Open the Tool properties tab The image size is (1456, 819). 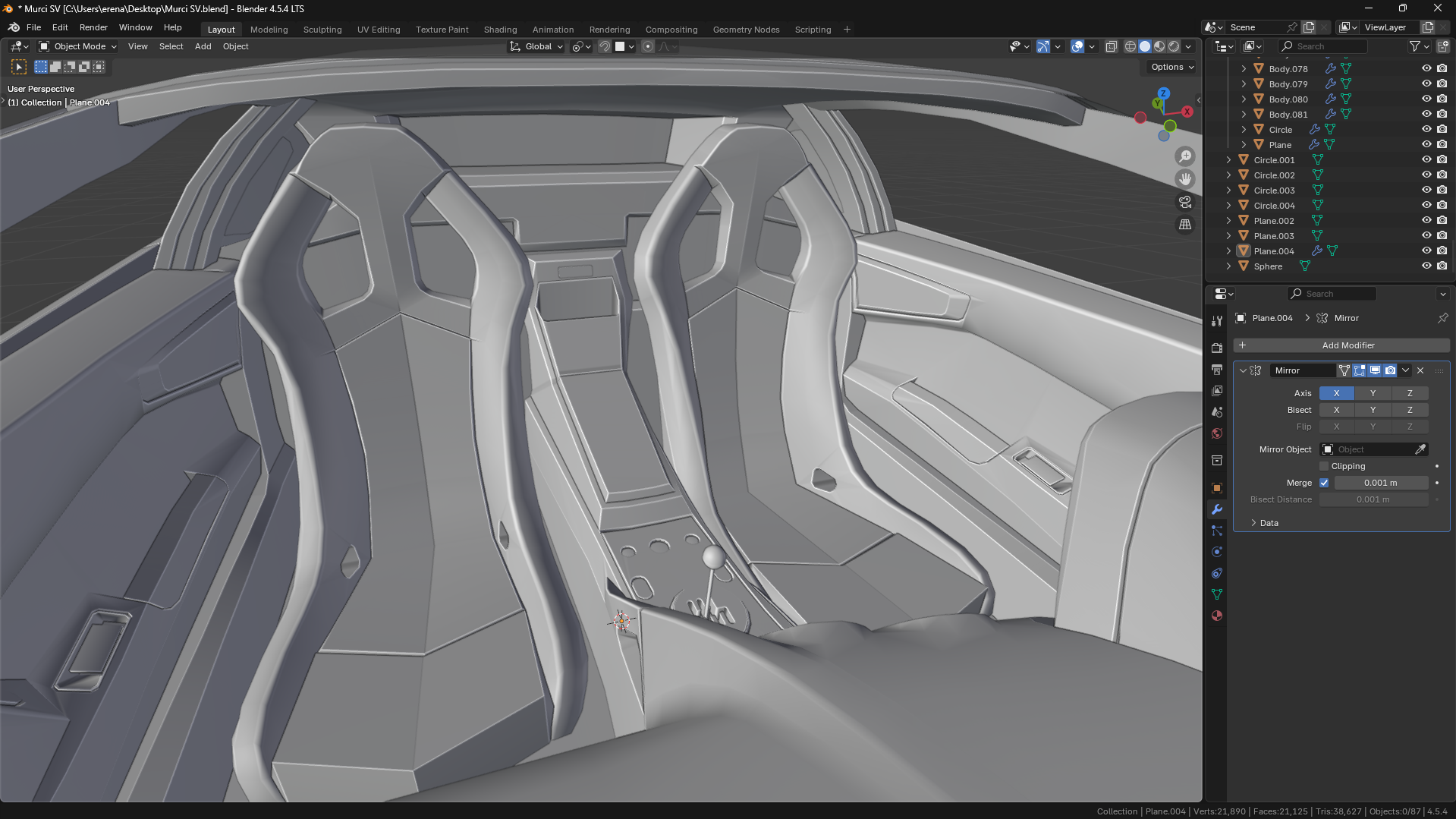click(1217, 321)
